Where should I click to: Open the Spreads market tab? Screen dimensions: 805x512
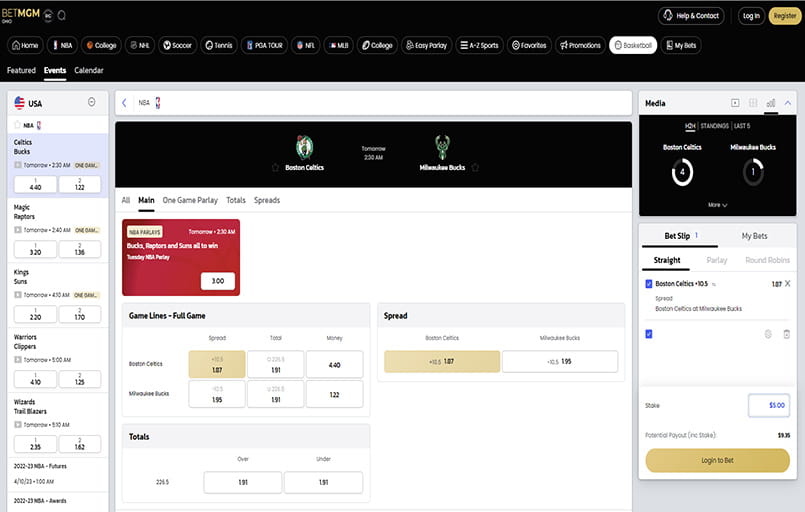point(267,200)
